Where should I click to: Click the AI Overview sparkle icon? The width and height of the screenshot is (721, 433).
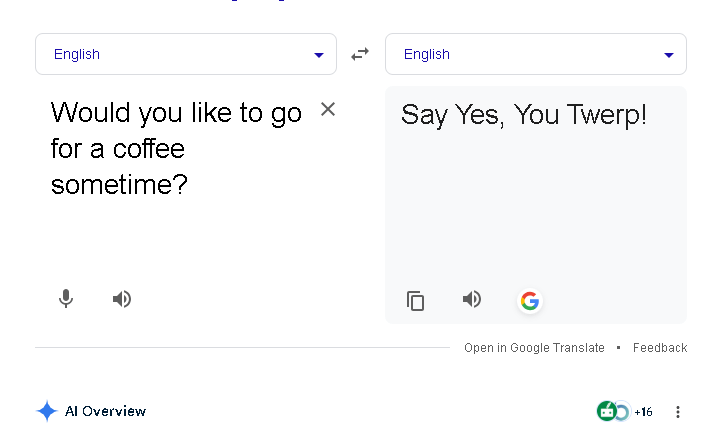pyautogui.click(x=46, y=411)
